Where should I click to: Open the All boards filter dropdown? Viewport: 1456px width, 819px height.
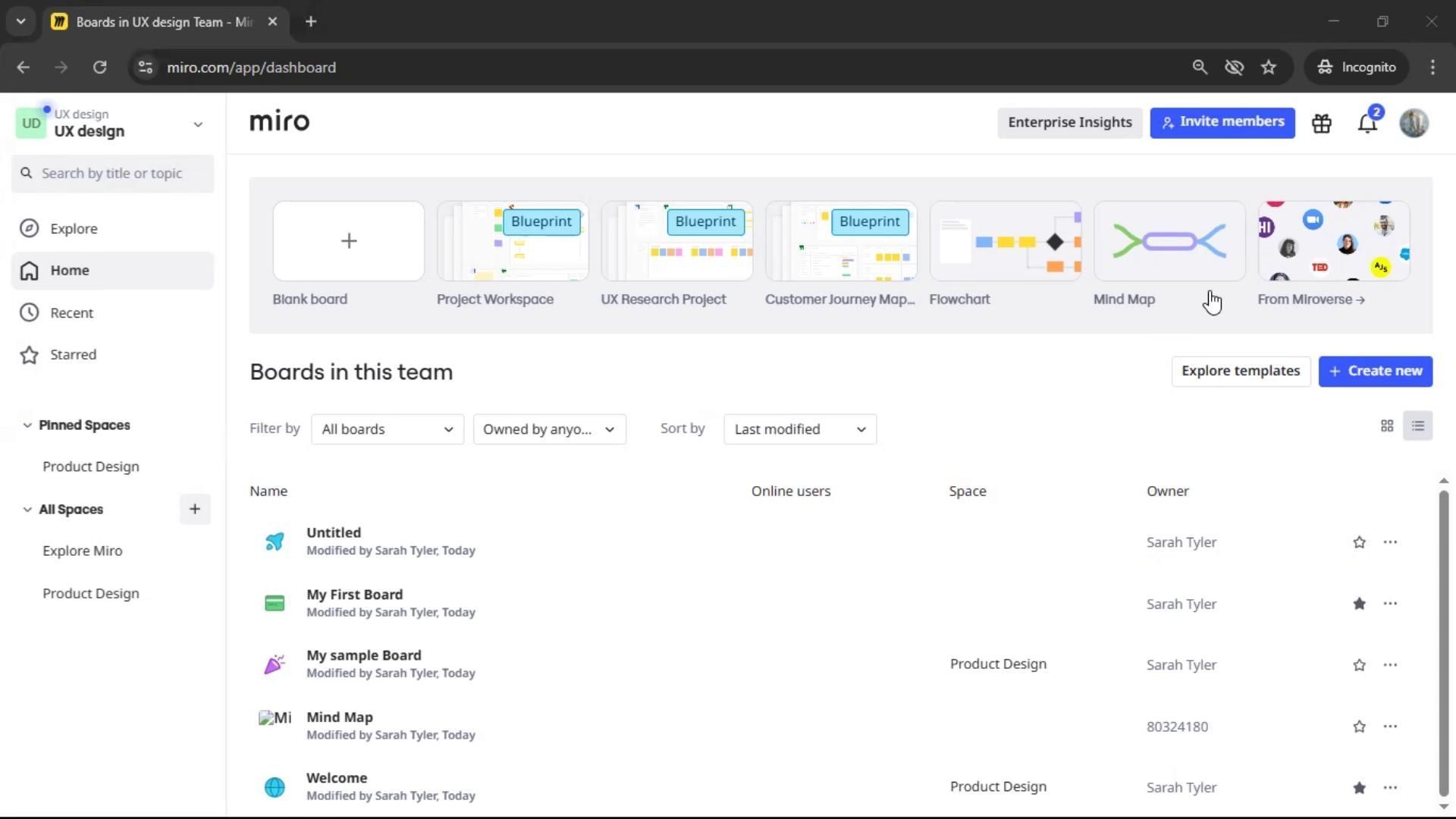click(388, 429)
